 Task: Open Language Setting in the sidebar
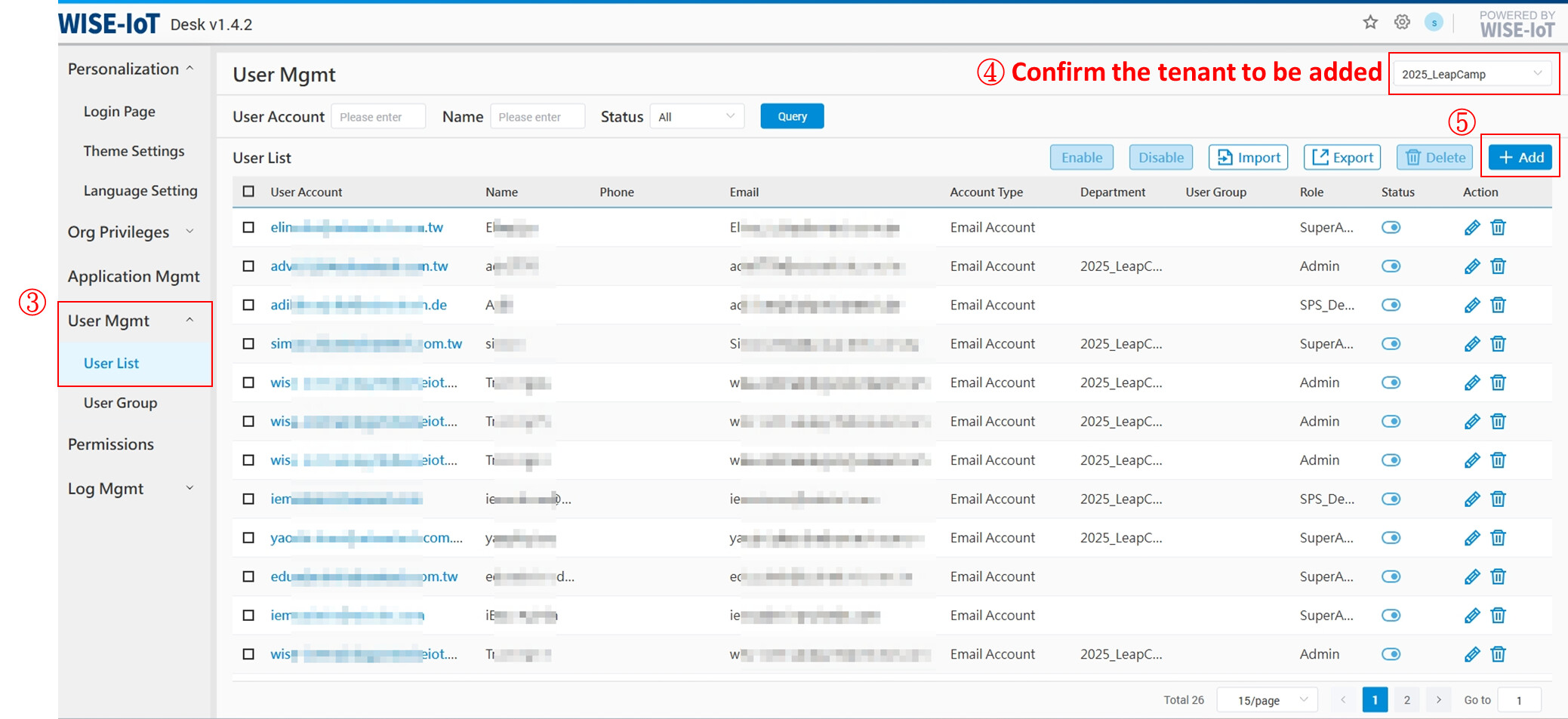[x=140, y=191]
